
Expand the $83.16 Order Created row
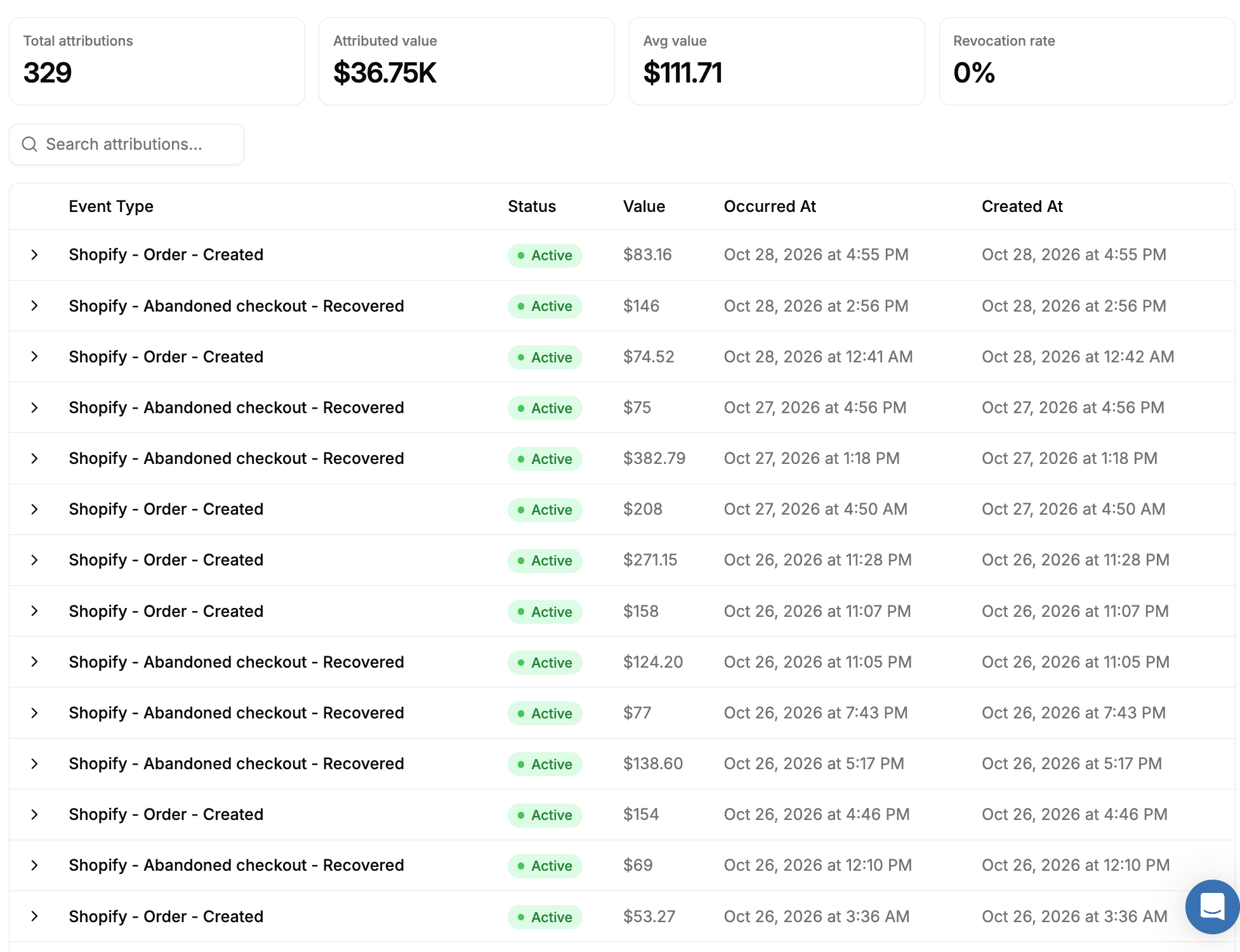pos(35,255)
